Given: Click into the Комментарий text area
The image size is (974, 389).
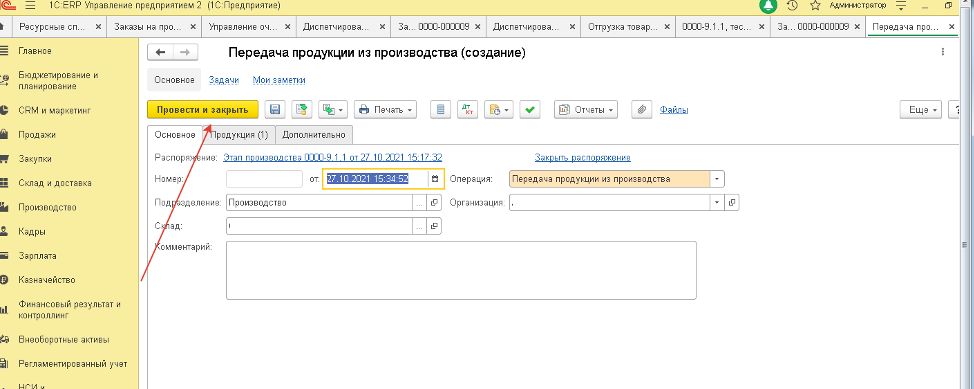Looking at the screenshot, I should [x=461, y=270].
